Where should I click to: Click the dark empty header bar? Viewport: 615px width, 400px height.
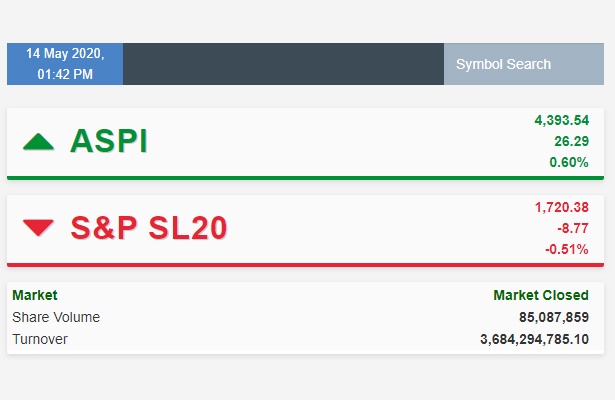pyautogui.click(x=284, y=64)
